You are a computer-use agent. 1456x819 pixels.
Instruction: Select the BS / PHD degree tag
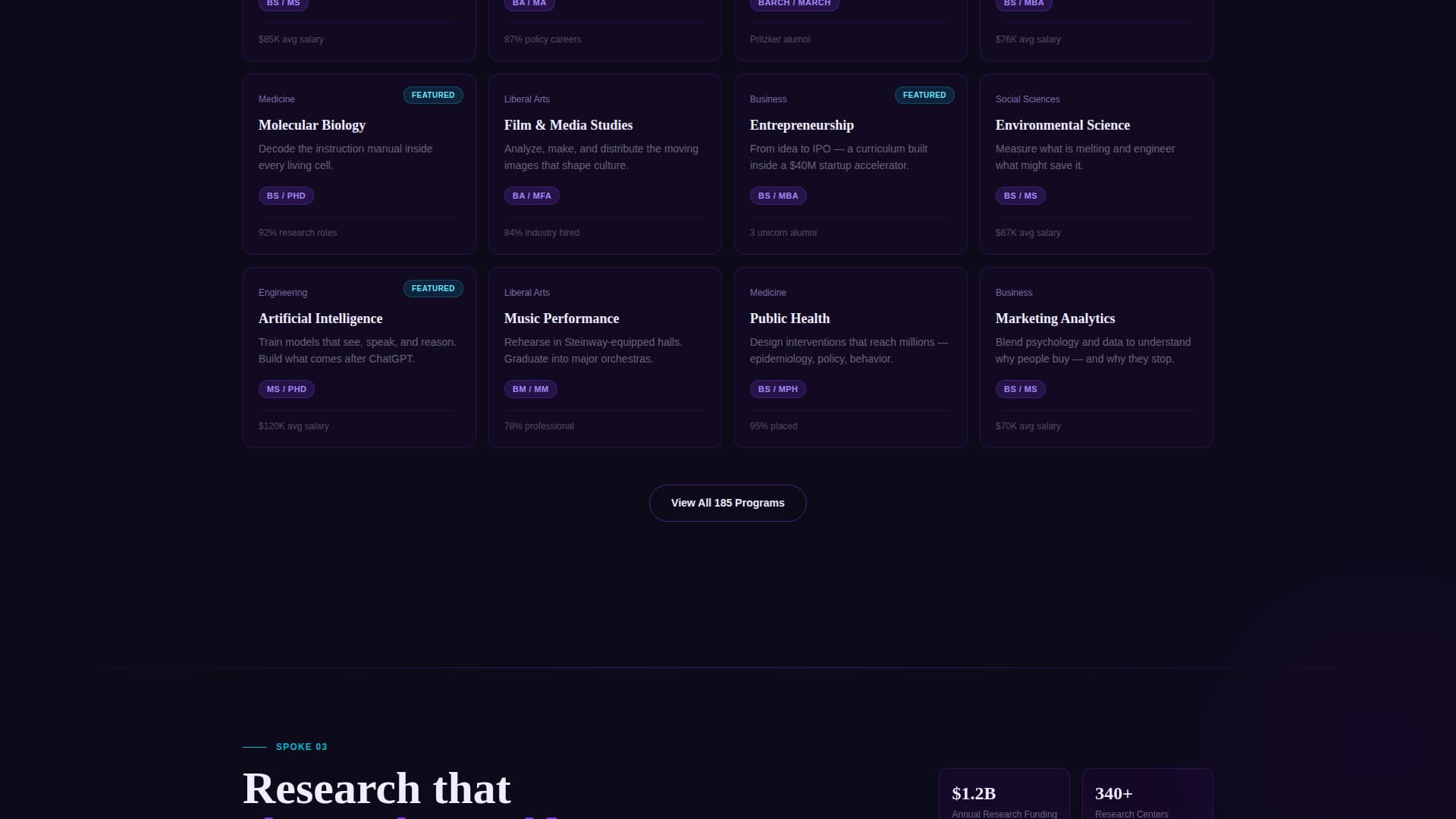coord(286,196)
